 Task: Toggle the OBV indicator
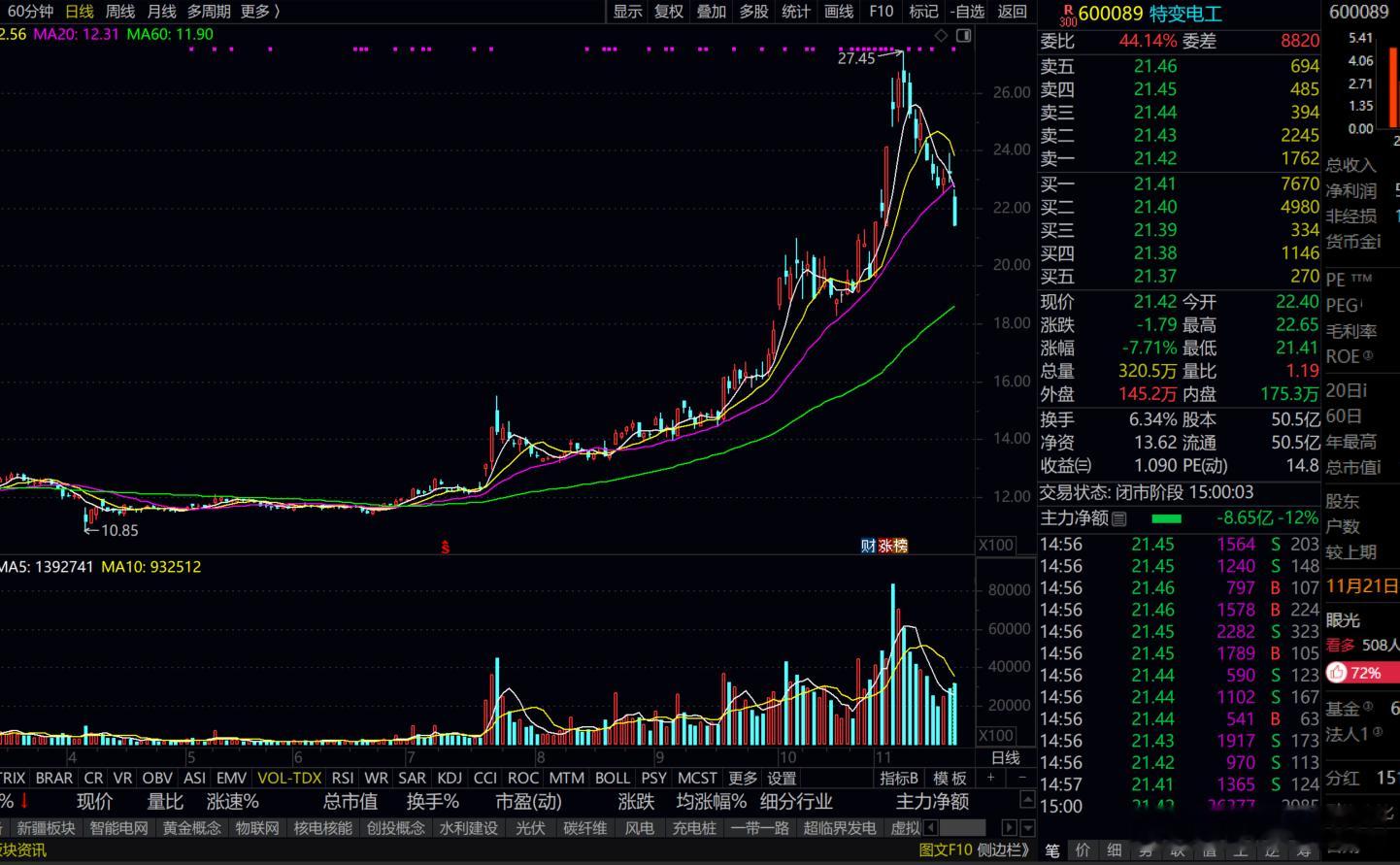[x=157, y=778]
